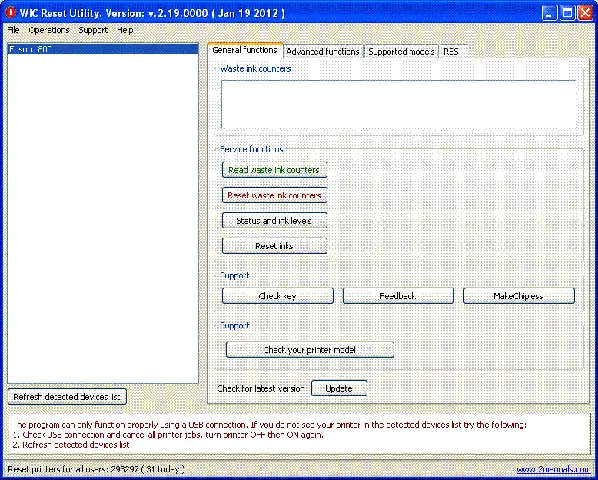Switch to the Supported models tab

[401, 51]
